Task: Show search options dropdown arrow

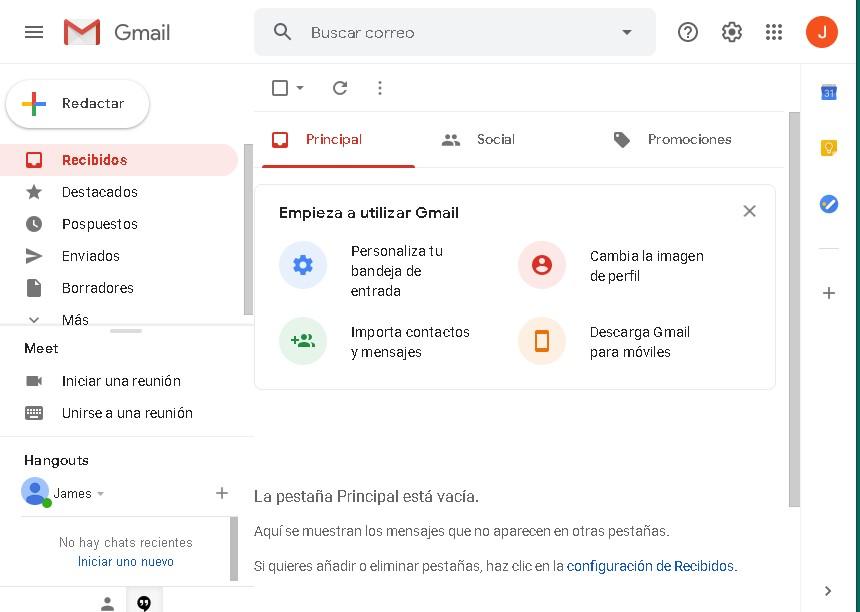Action: 627,32
